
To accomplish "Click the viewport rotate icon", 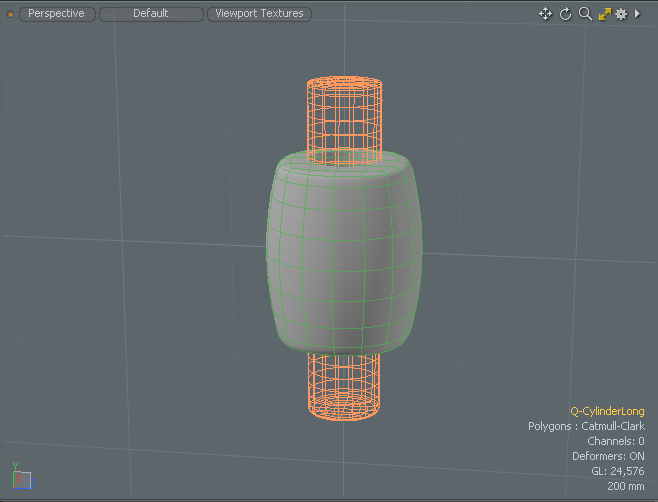I will pyautogui.click(x=565, y=14).
